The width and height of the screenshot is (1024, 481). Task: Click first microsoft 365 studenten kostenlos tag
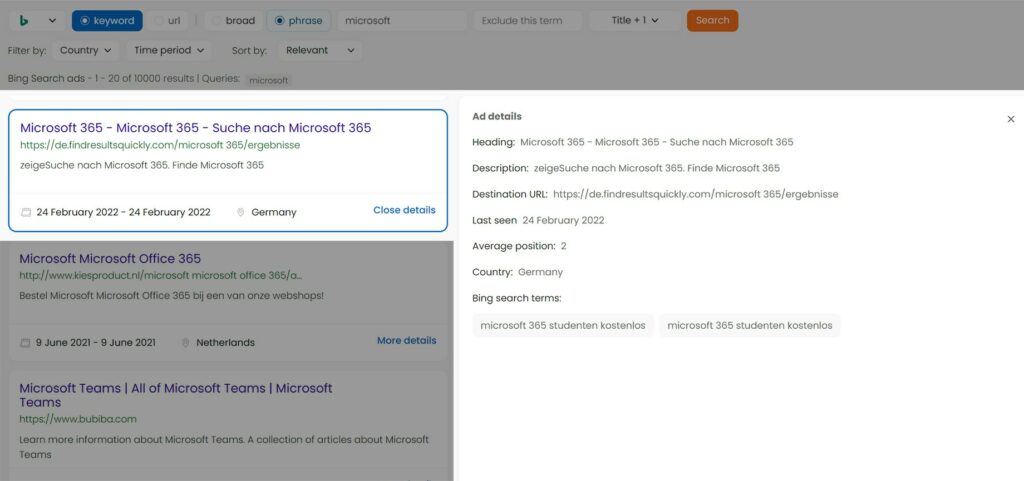(x=563, y=325)
